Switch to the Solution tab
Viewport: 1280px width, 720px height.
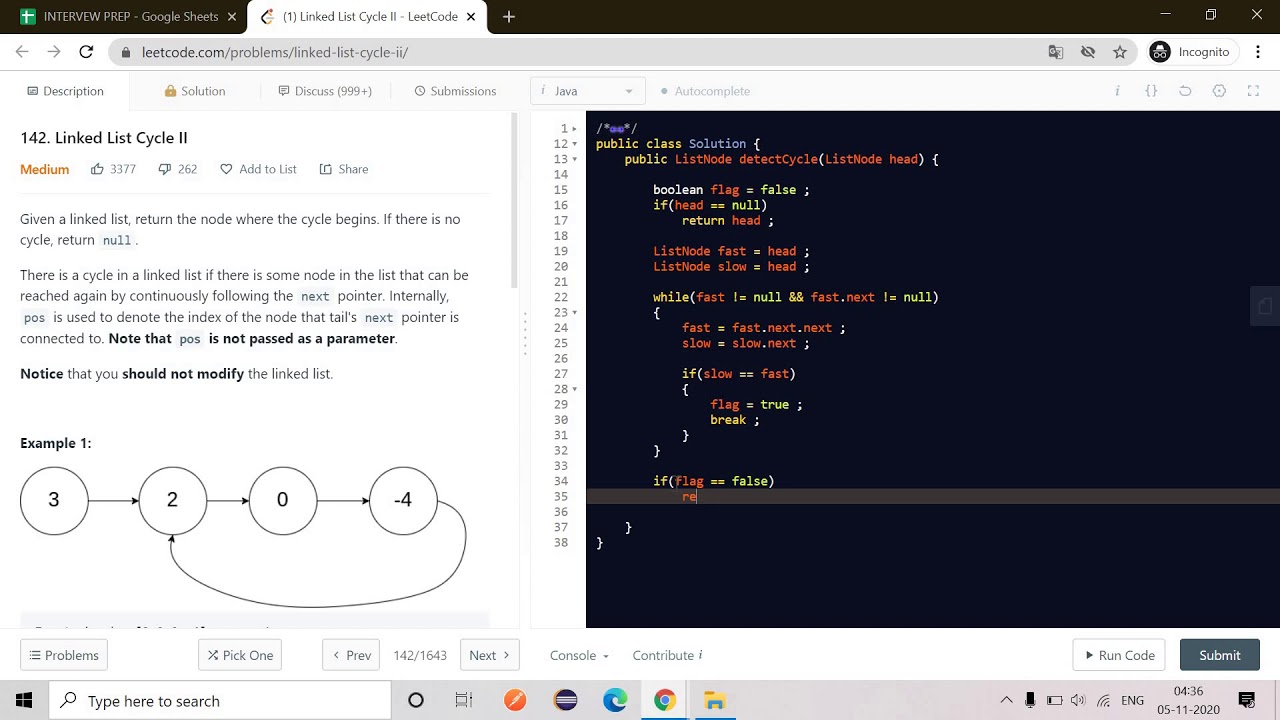click(195, 91)
